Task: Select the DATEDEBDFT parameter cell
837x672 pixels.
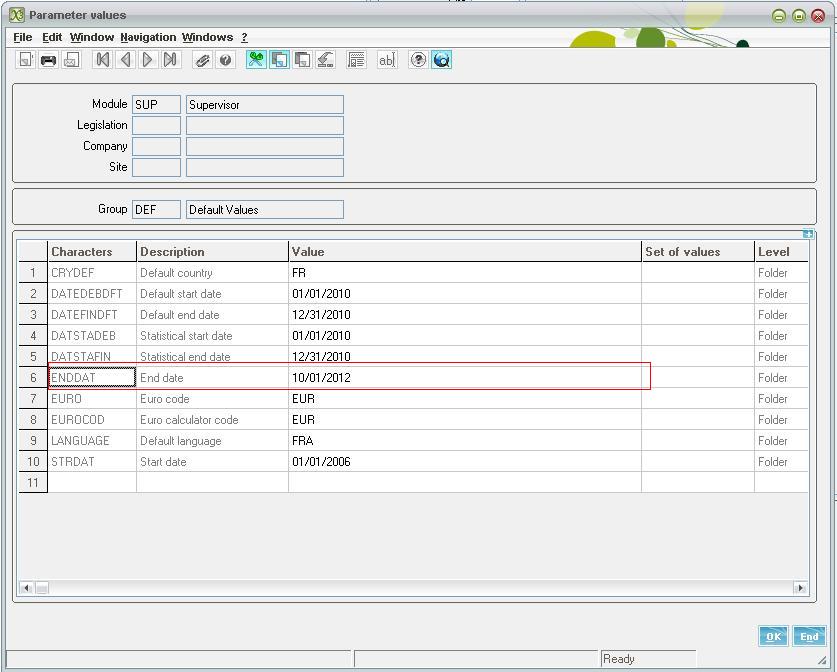Action: [x=92, y=294]
